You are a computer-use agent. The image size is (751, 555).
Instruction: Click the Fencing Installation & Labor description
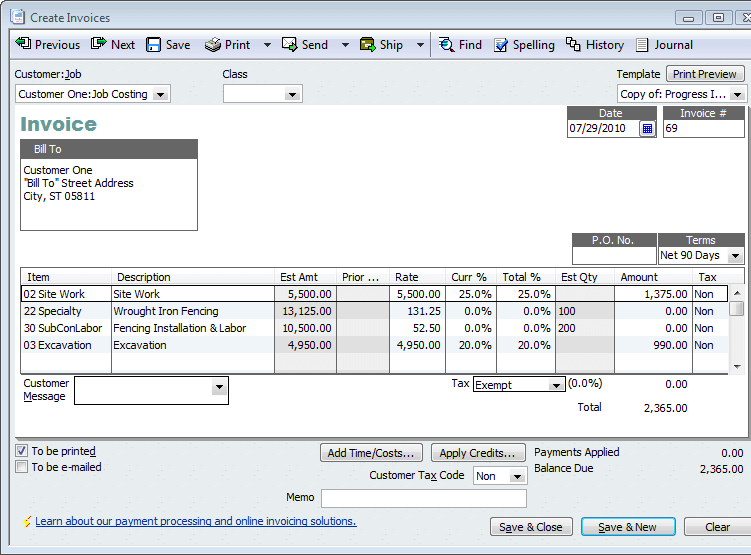pos(180,328)
